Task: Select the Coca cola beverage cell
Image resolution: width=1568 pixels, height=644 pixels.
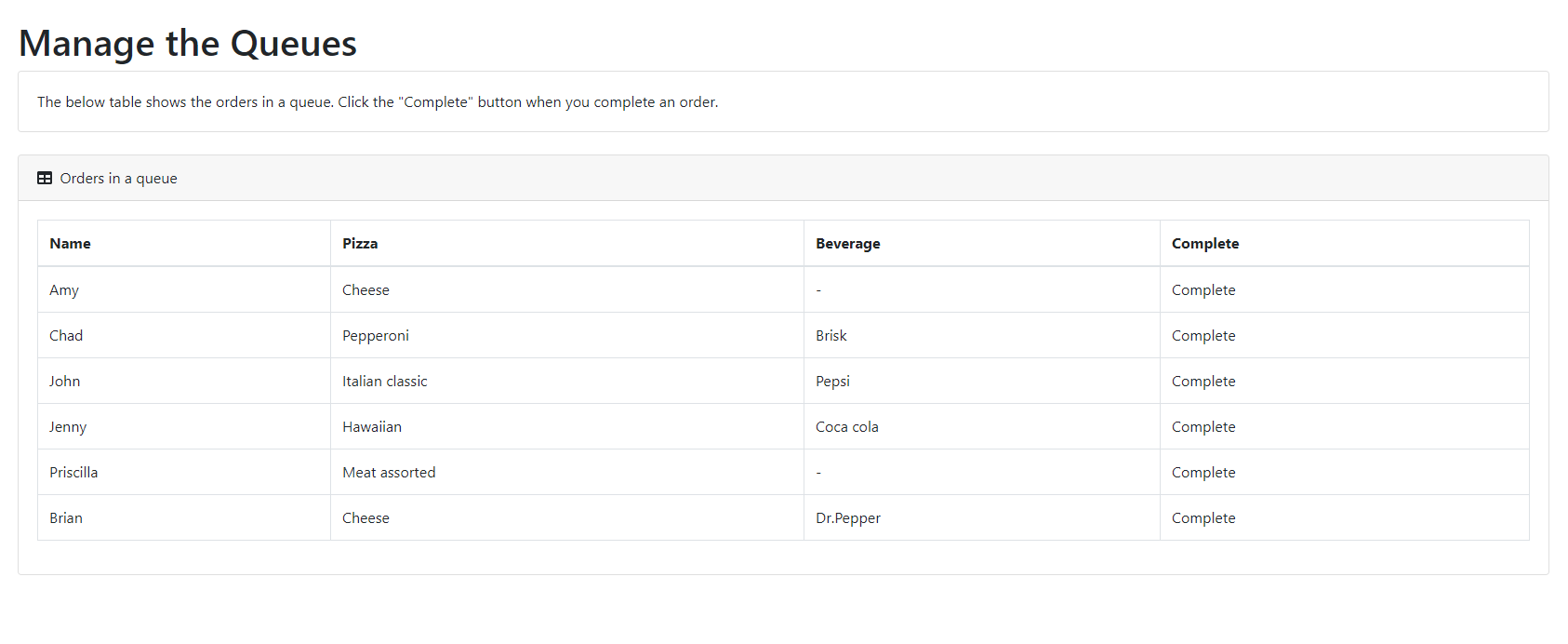Action: coord(846,427)
